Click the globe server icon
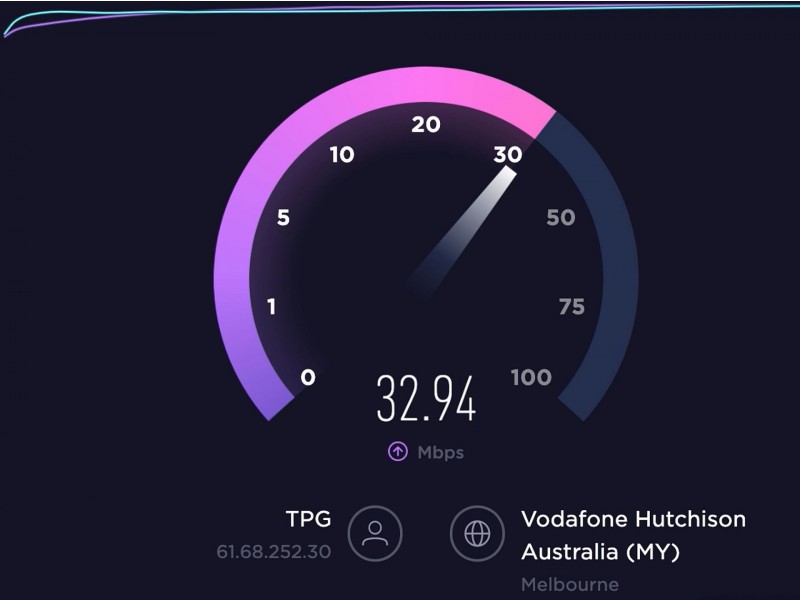 pos(478,534)
